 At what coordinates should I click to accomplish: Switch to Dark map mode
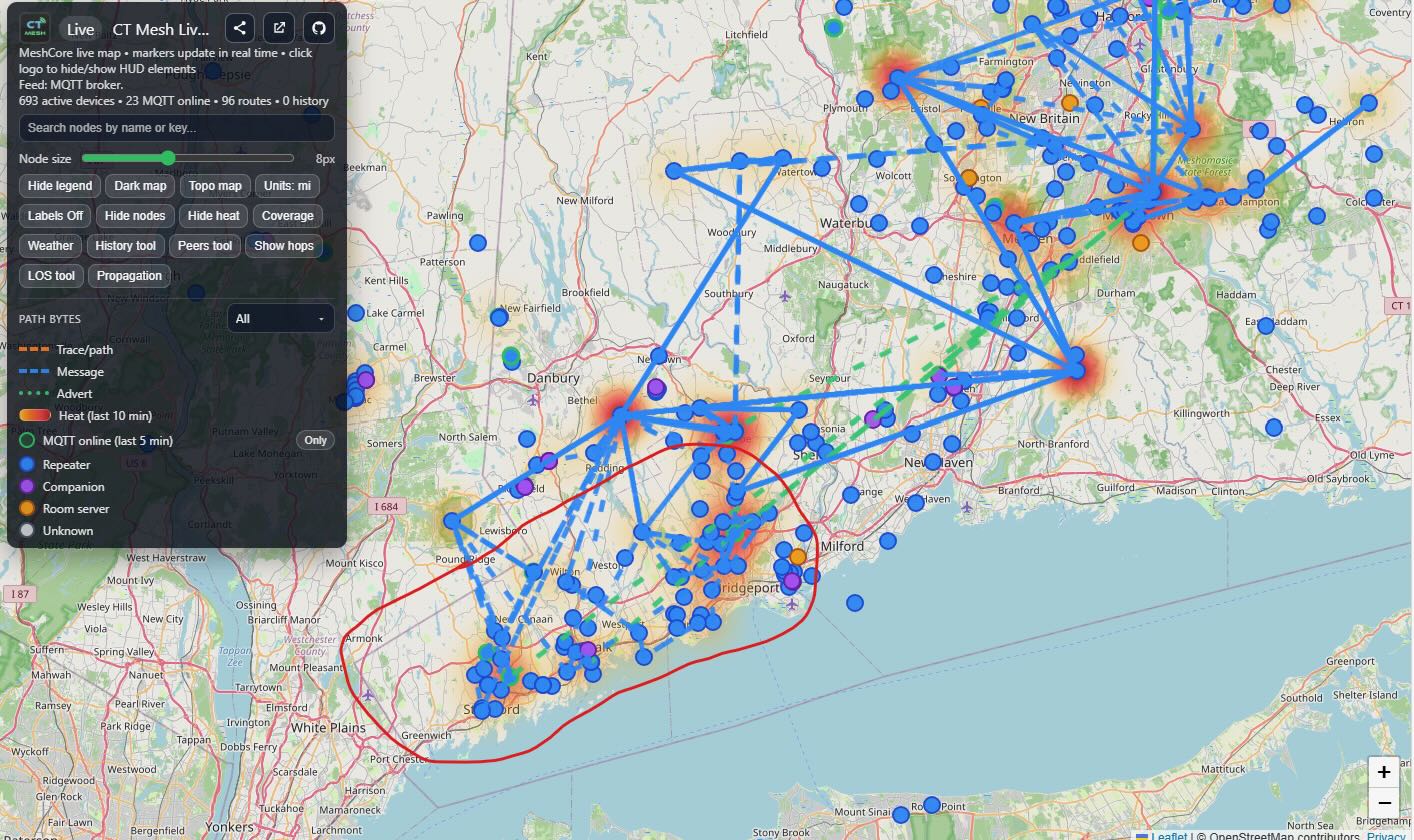(140, 186)
